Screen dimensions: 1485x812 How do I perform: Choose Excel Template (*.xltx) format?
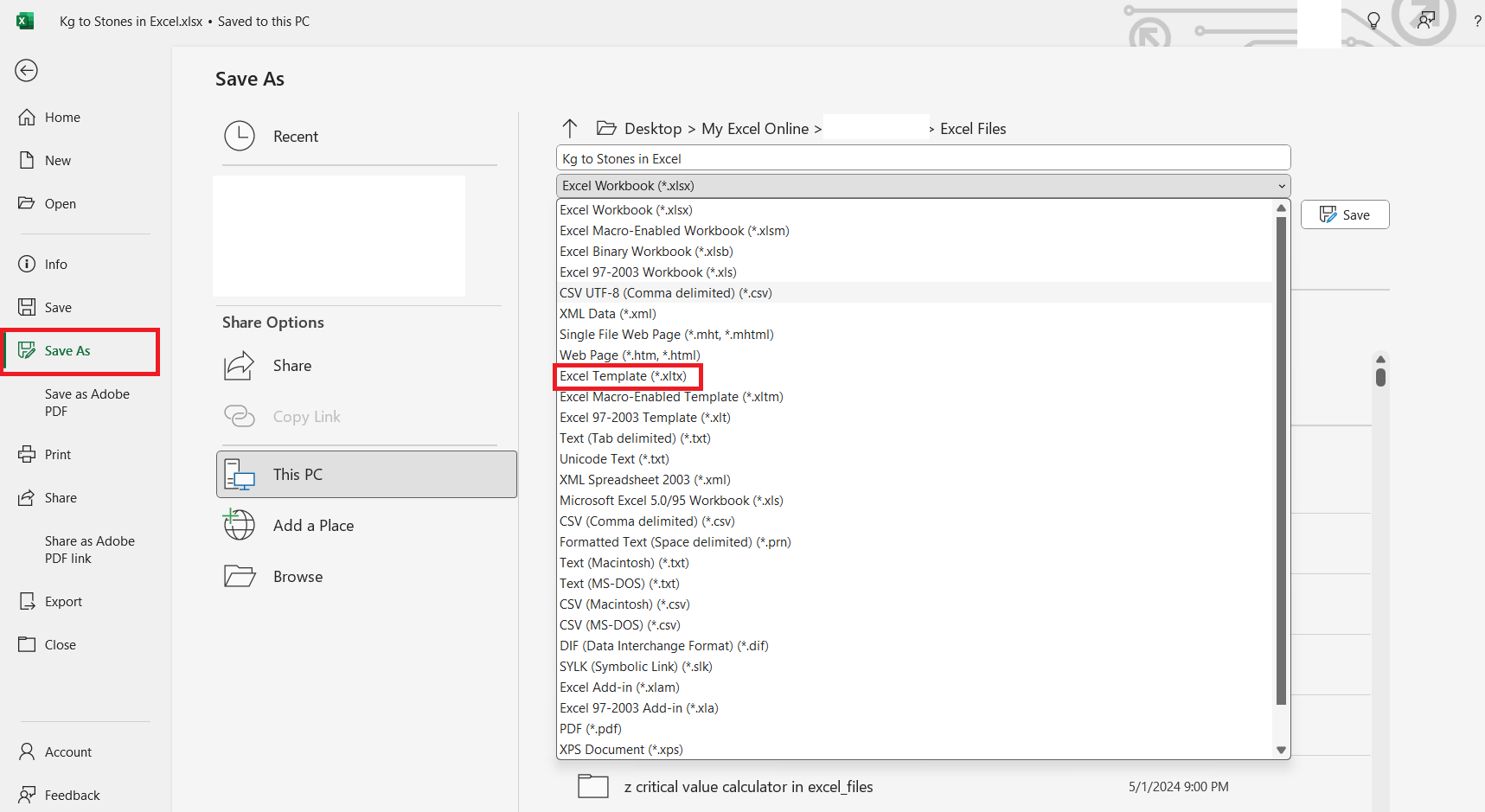pyautogui.click(x=915, y=376)
